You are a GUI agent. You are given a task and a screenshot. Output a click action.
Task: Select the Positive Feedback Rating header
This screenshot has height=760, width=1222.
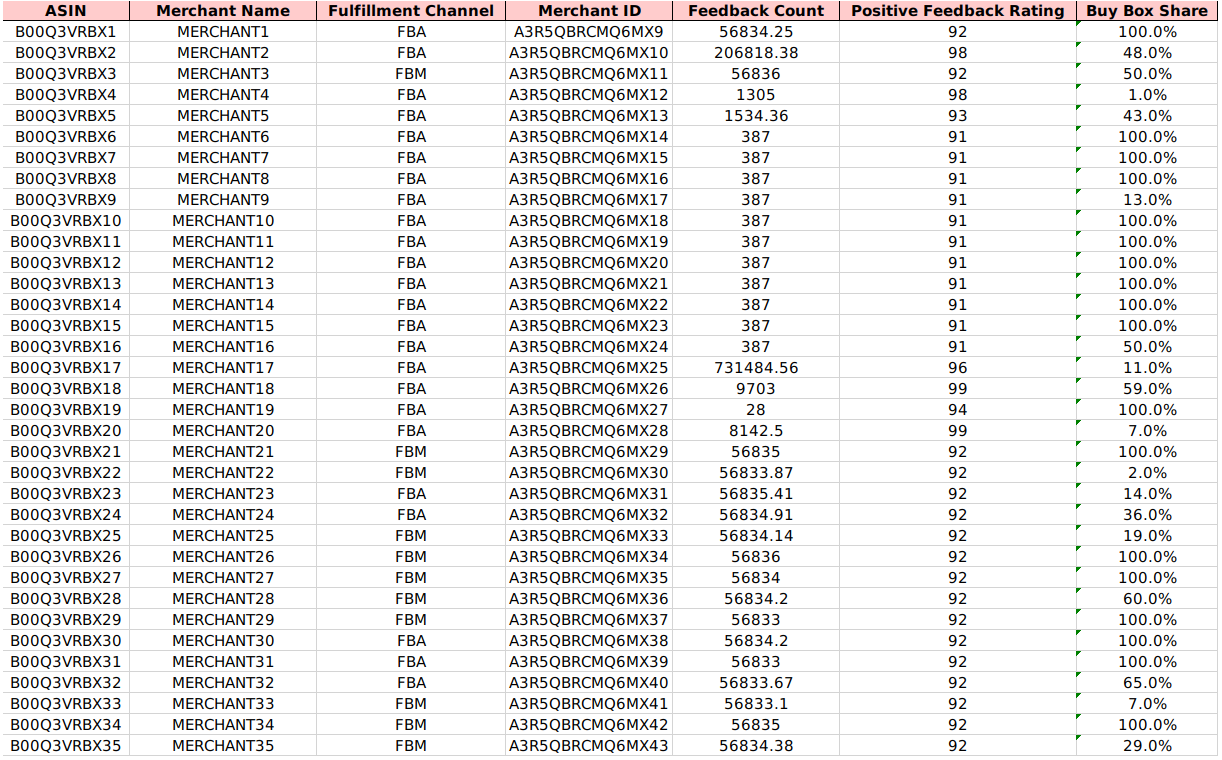pyautogui.click(x=958, y=11)
